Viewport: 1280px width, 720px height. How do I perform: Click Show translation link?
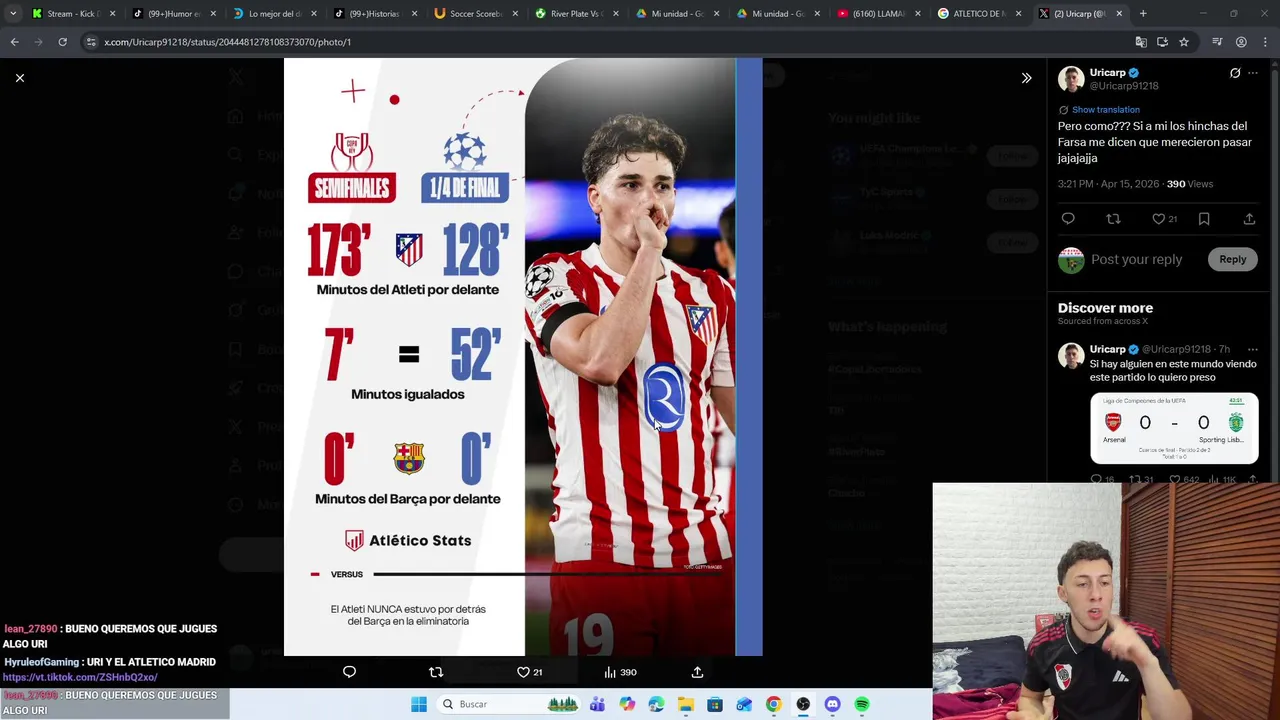[x=1105, y=110]
